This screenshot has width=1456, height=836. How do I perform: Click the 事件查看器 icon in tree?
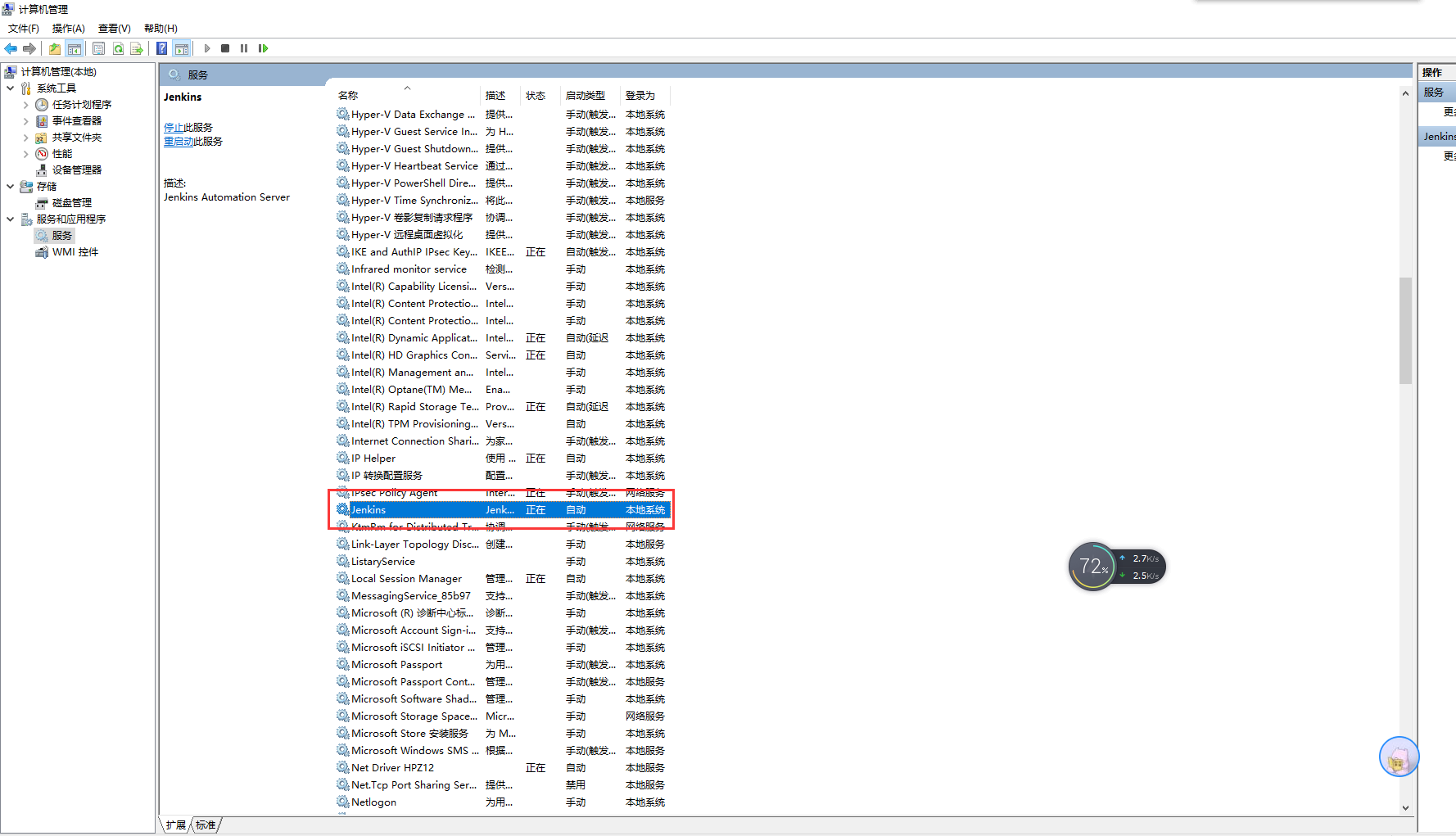[42, 121]
